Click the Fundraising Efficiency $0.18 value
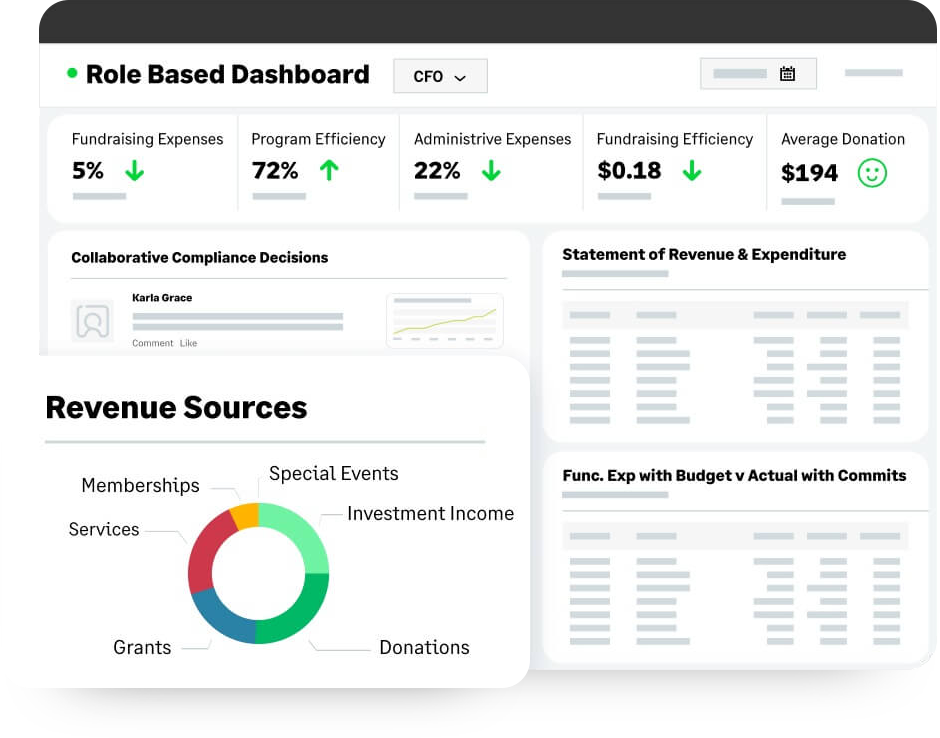 point(629,171)
